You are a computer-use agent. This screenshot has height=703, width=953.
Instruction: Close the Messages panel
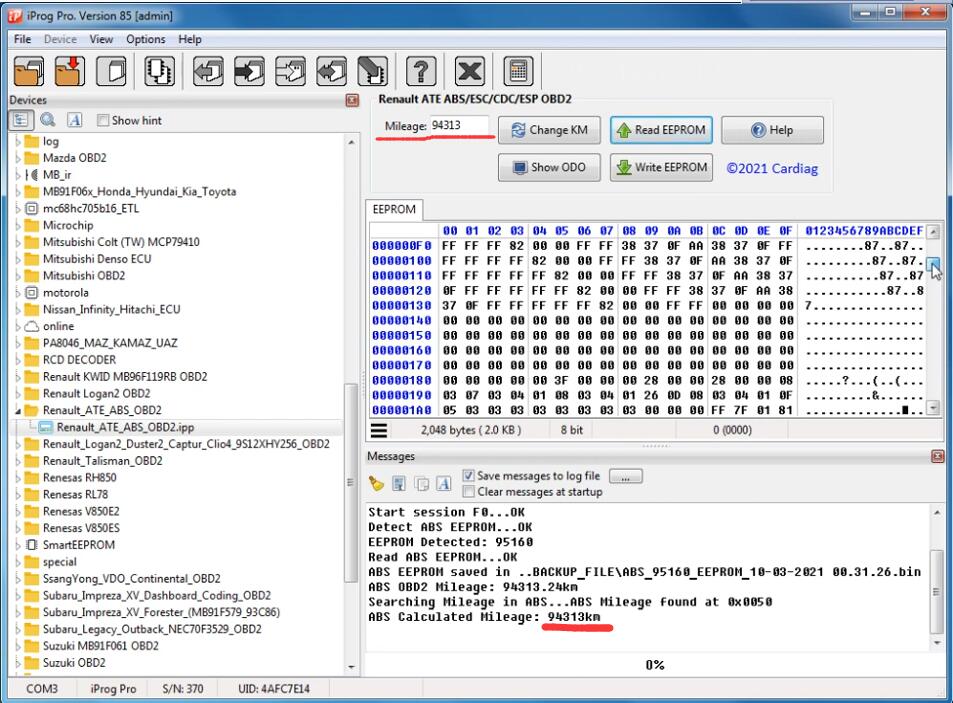click(937, 456)
